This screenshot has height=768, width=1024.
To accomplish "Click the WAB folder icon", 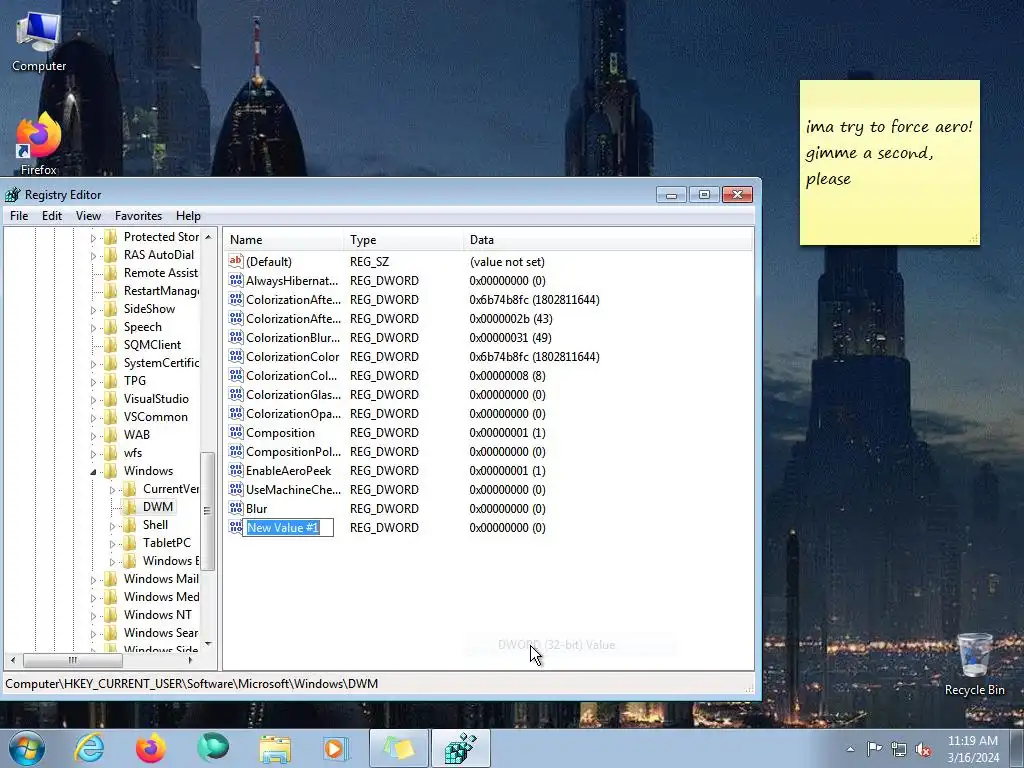I will pyautogui.click(x=110, y=434).
